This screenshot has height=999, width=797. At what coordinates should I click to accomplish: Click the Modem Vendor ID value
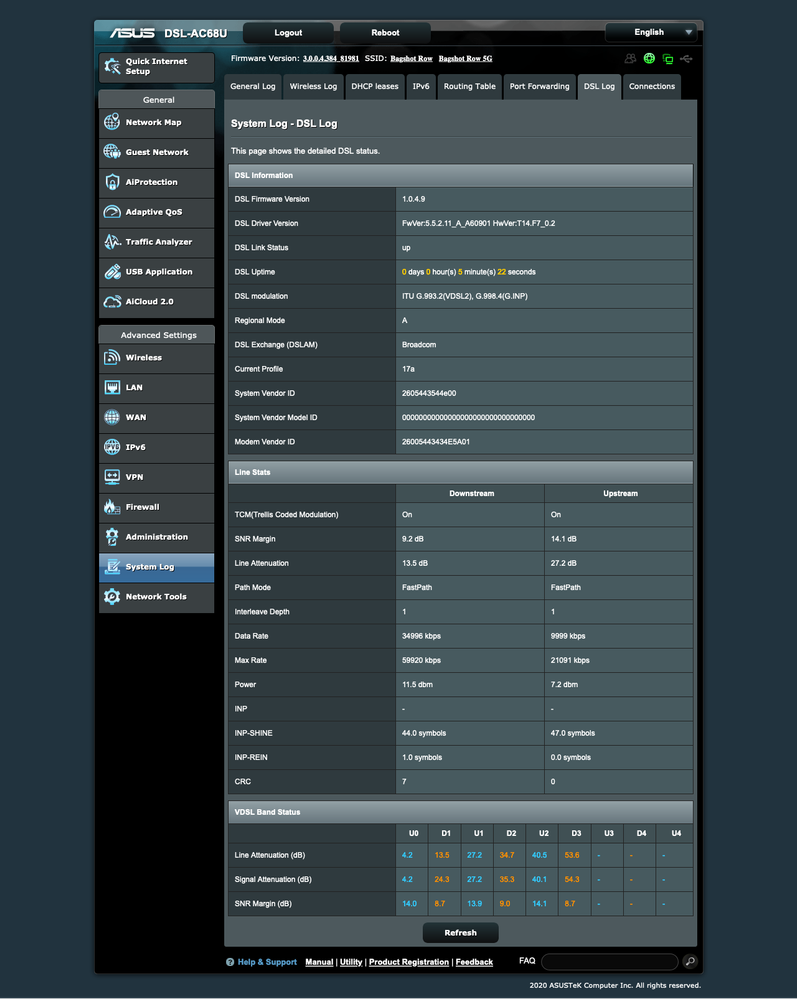436,442
